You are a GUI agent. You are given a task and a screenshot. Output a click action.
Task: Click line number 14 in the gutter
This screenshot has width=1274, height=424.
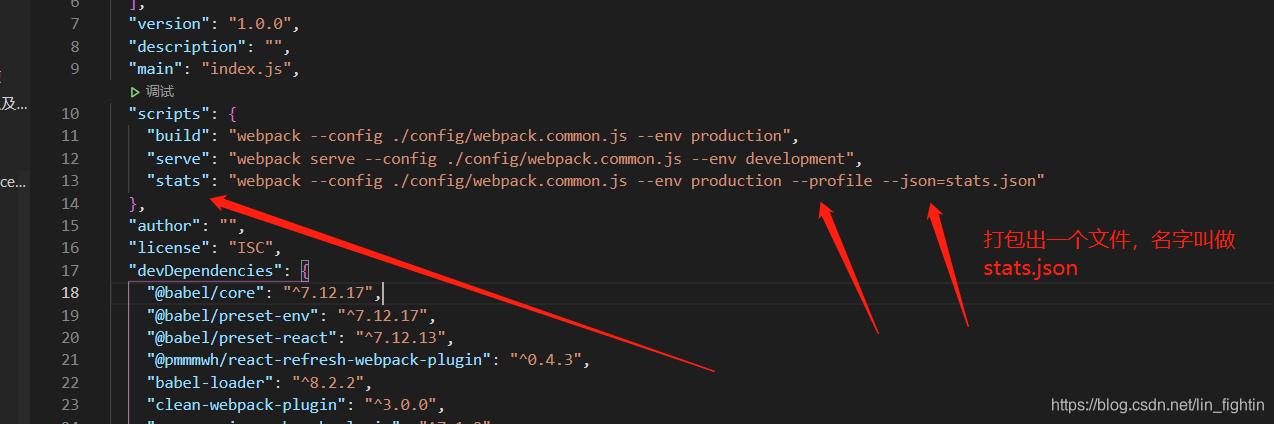[70, 204]
